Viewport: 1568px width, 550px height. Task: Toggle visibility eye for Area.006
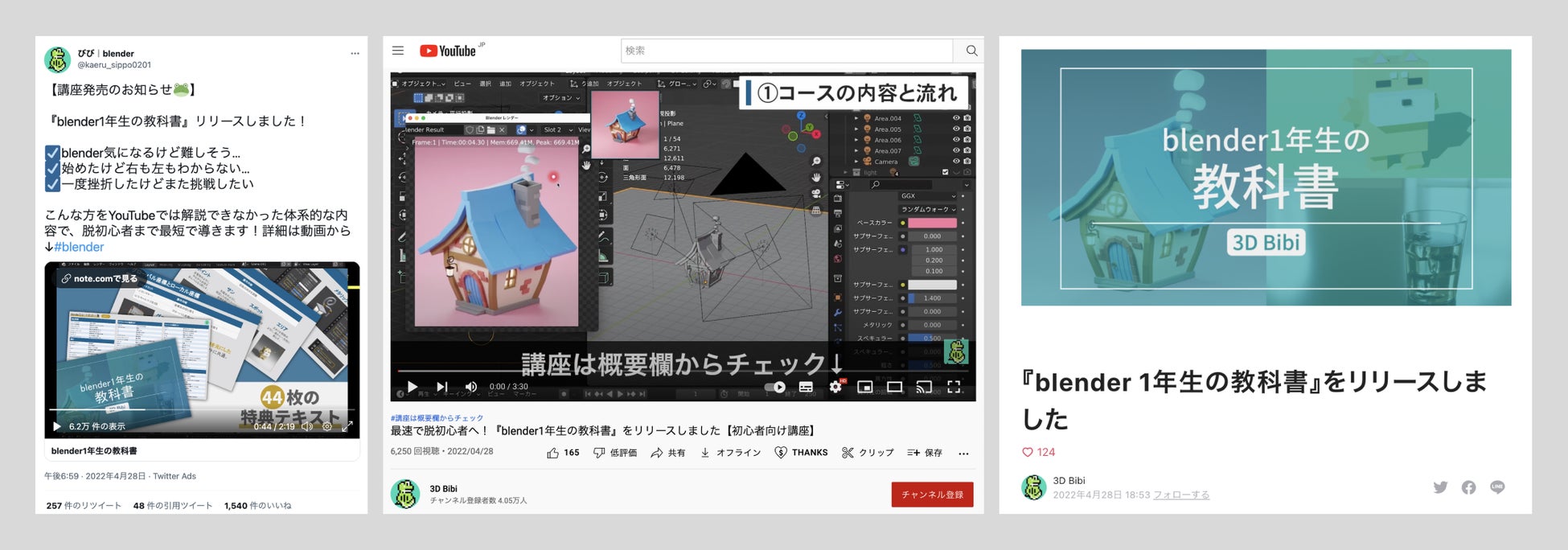click(956, 140)
